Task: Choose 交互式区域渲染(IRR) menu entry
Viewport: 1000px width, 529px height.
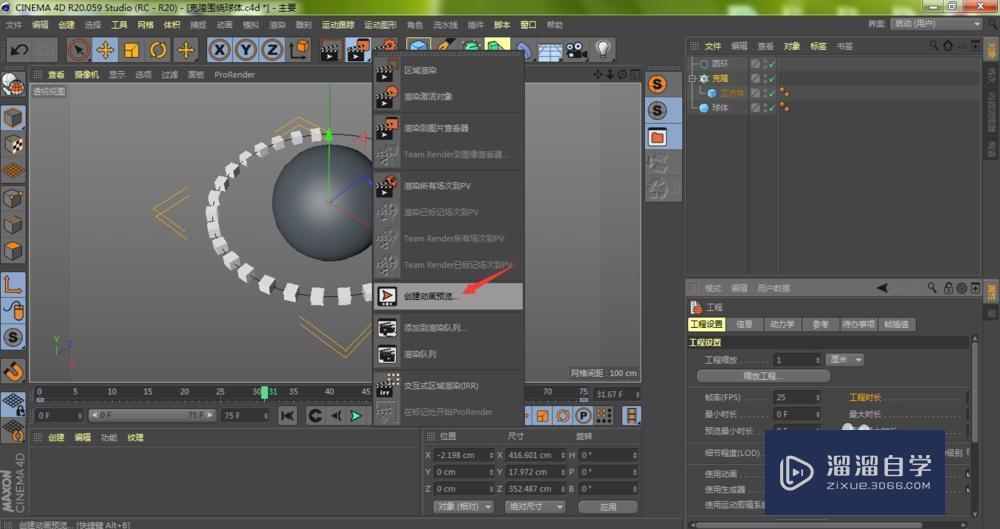Action: pos(448,386)
